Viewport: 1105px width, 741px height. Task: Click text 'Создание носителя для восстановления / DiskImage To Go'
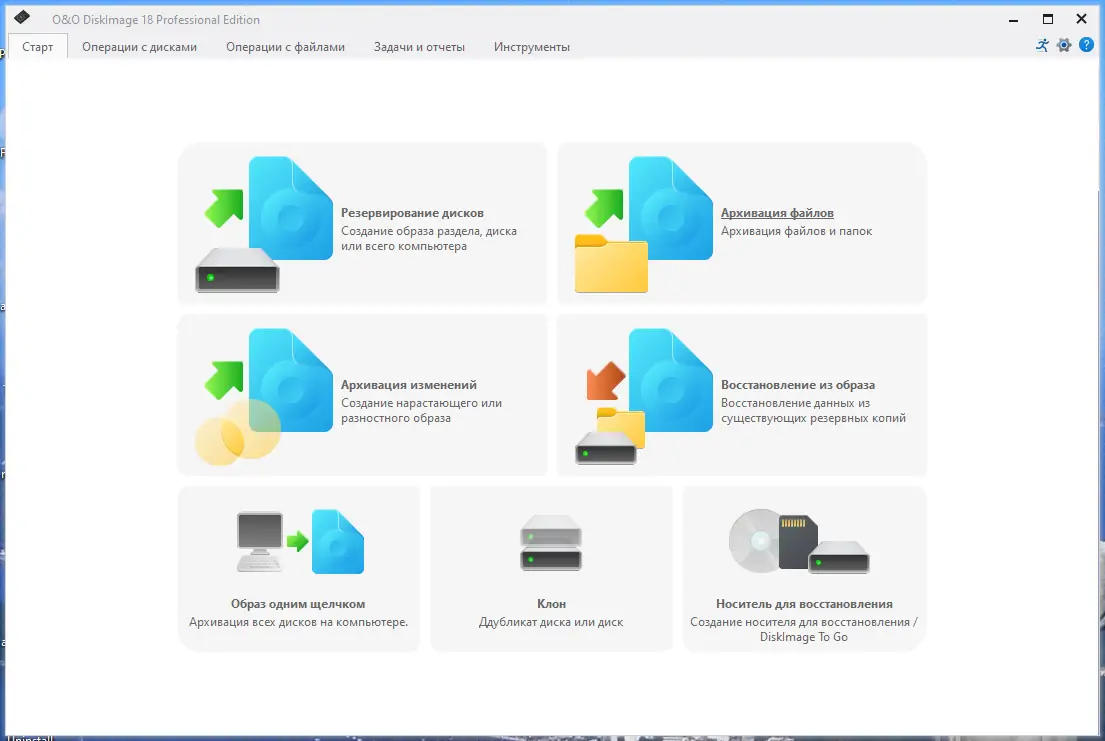click(804, 630)
